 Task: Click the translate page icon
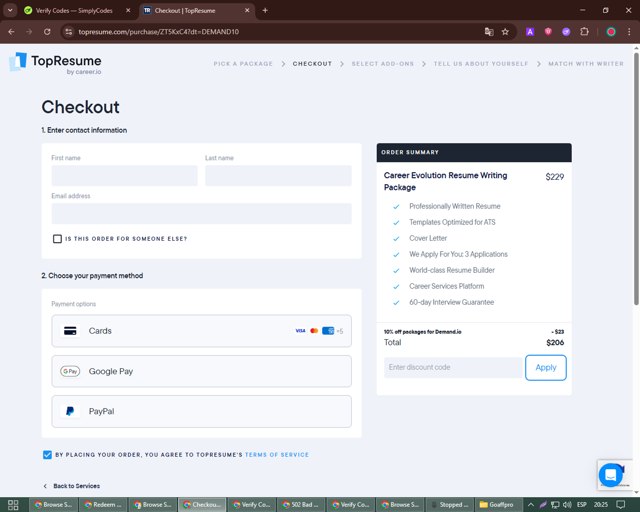[489, 32]
